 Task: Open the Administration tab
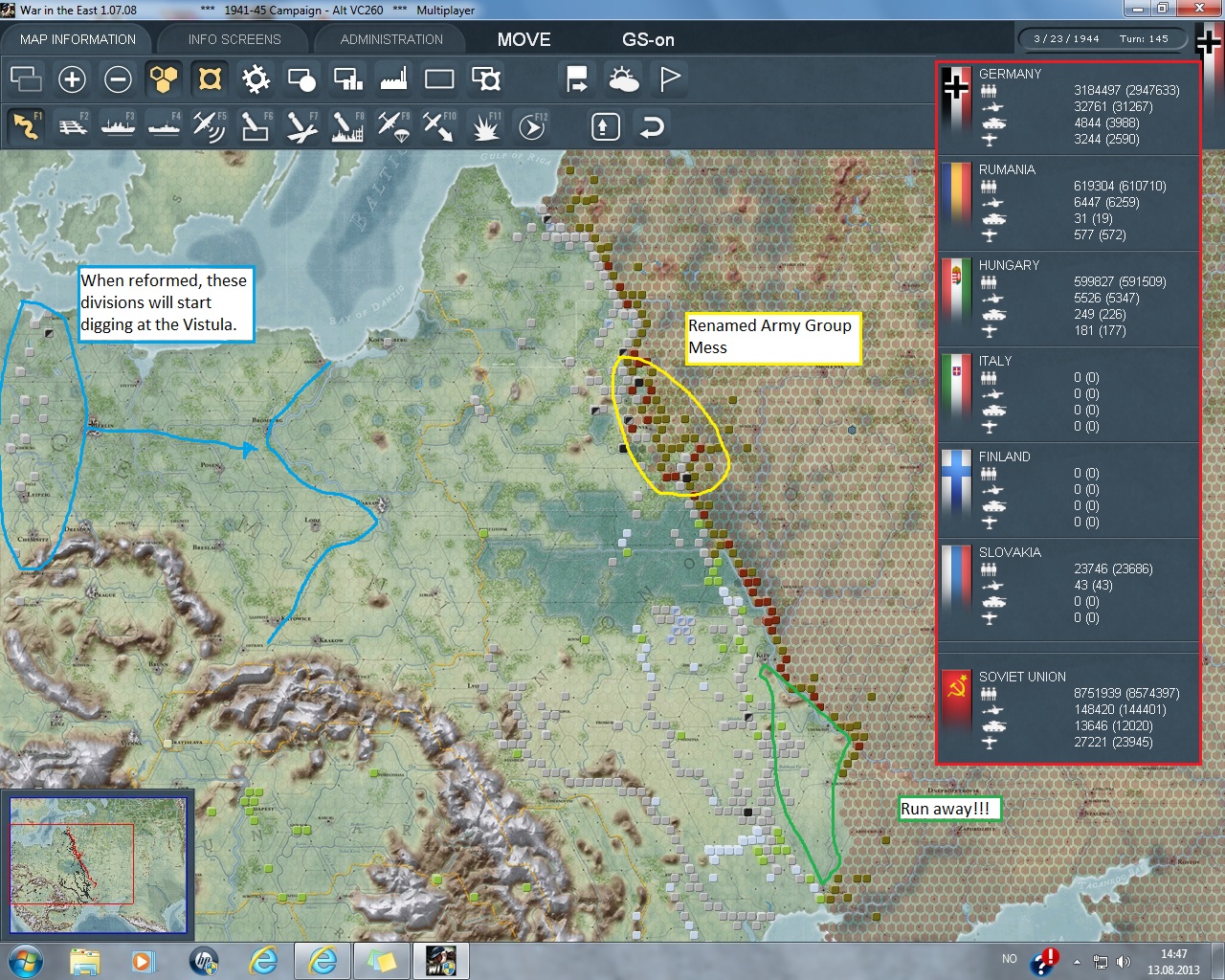pos(391,39)
